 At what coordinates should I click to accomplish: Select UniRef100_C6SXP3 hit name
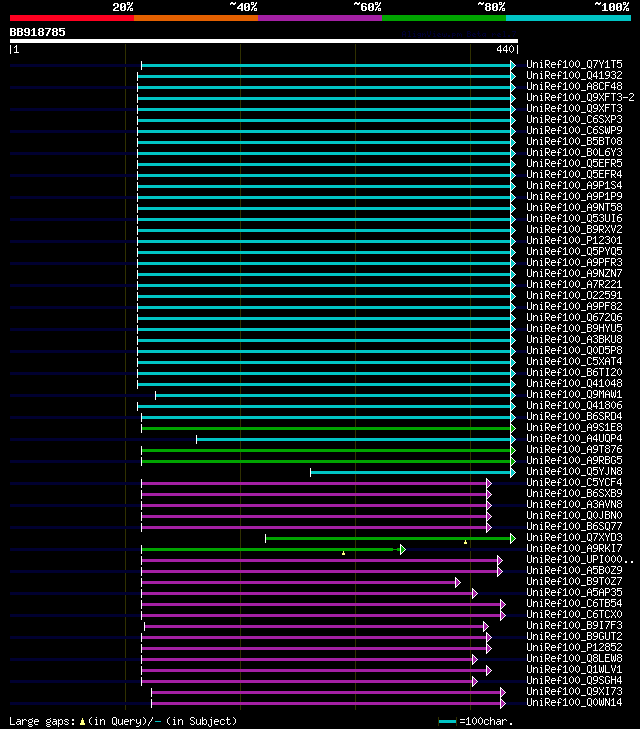[574, 119]
